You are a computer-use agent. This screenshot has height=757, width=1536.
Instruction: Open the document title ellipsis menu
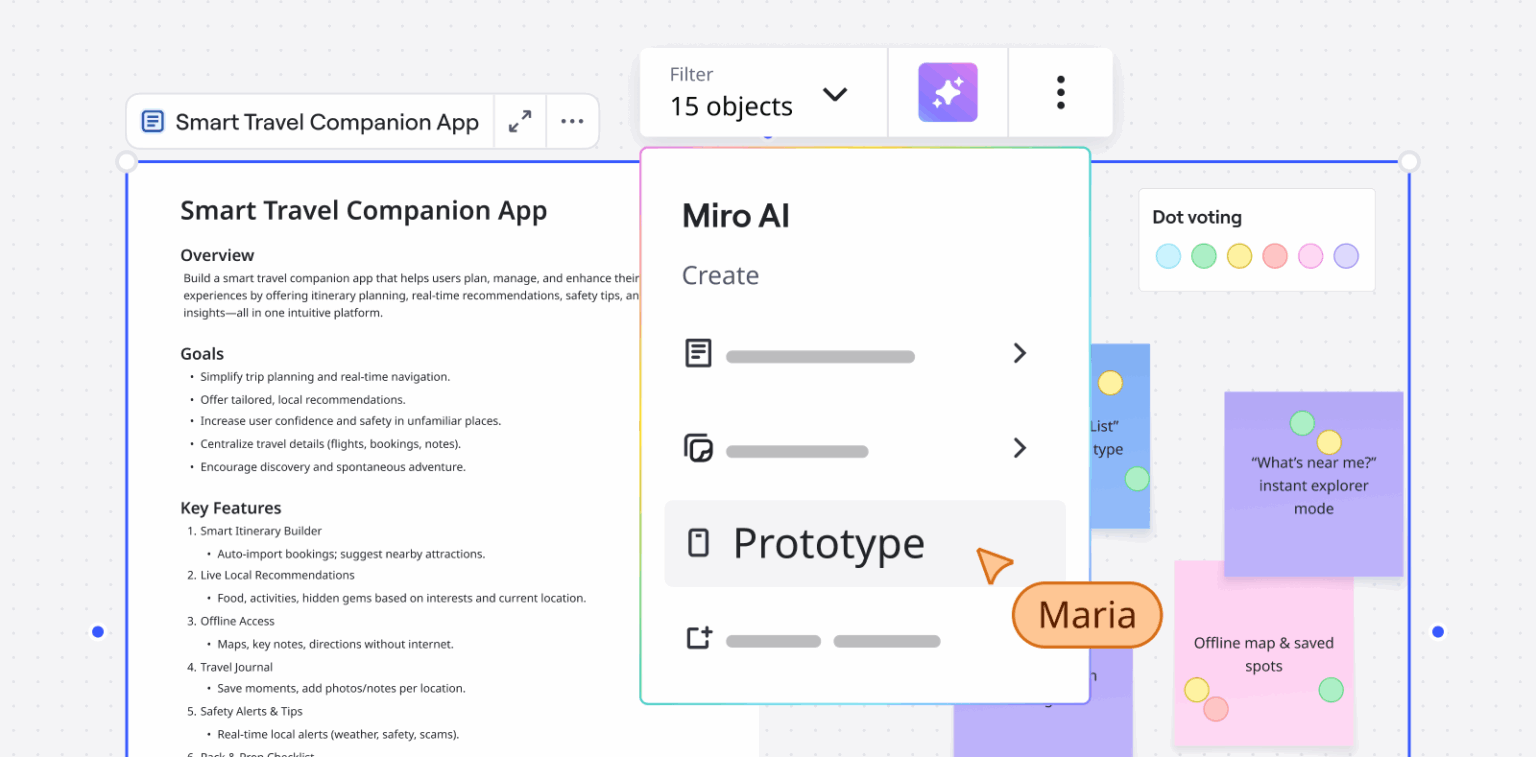point(572,122)
